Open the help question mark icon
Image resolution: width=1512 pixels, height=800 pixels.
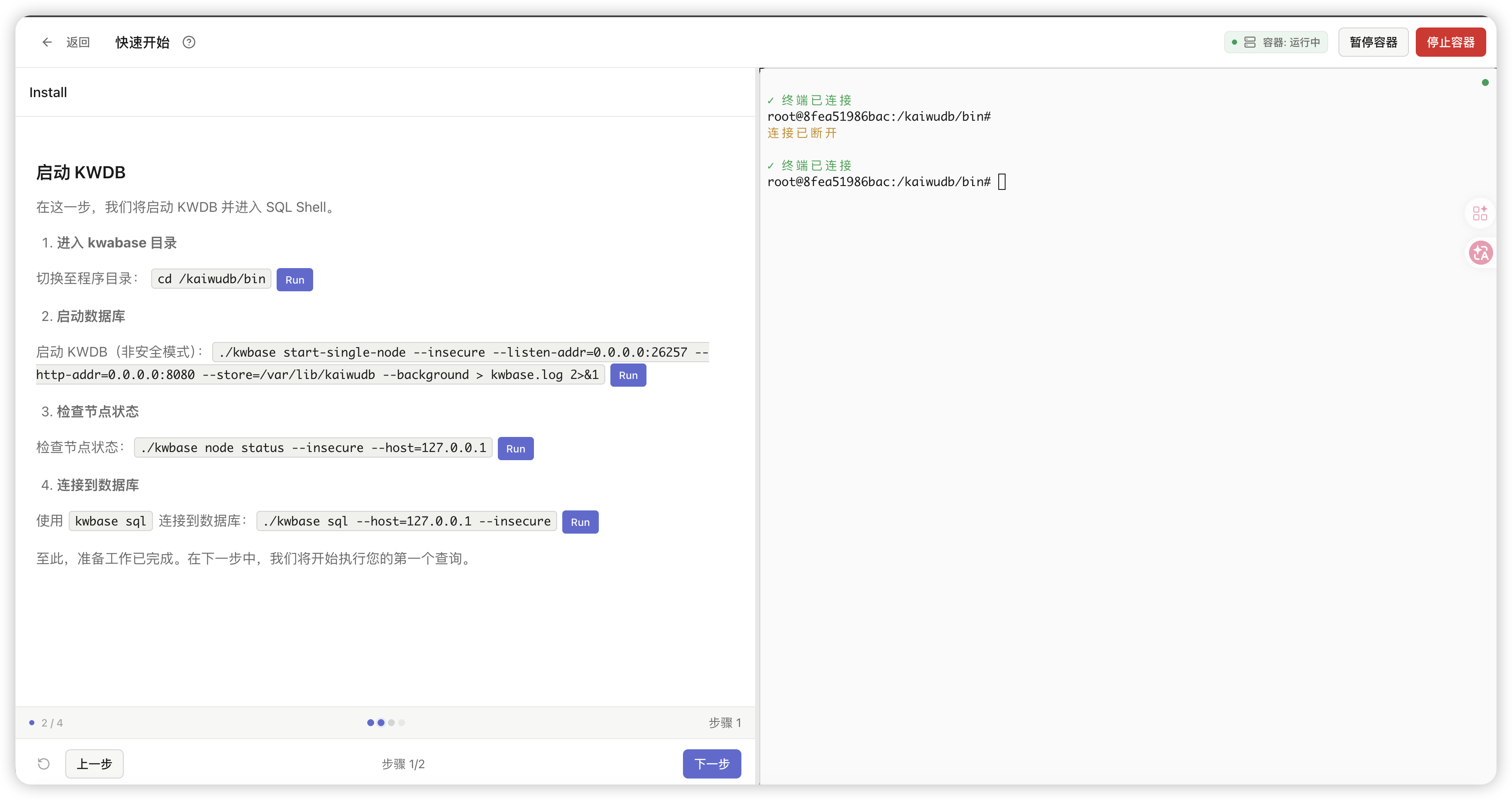point(189,42)
